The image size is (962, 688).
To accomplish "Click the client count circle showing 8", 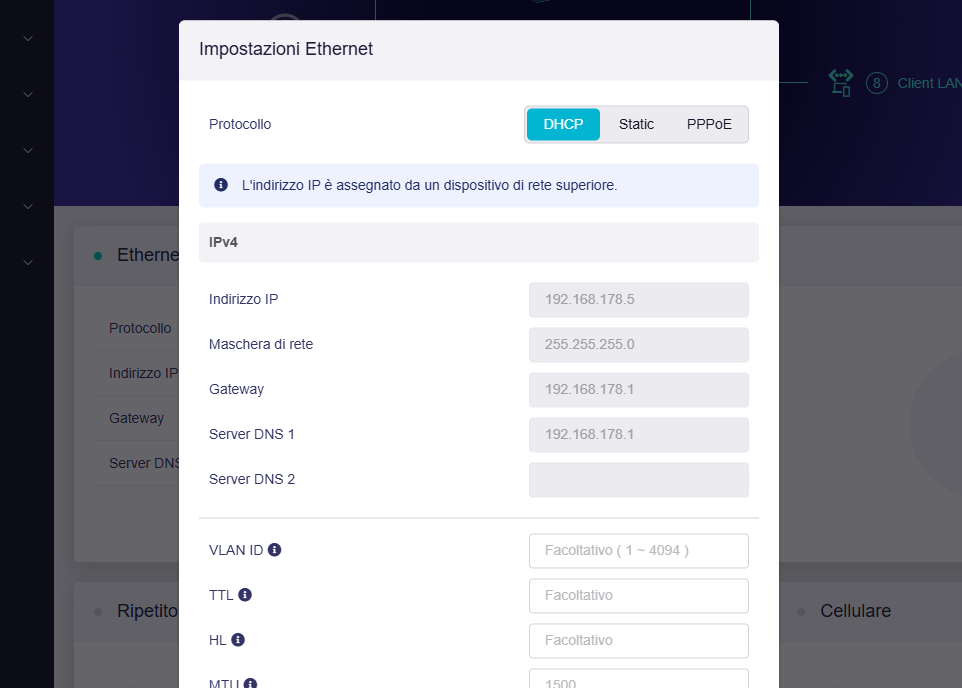I will 877,83.
